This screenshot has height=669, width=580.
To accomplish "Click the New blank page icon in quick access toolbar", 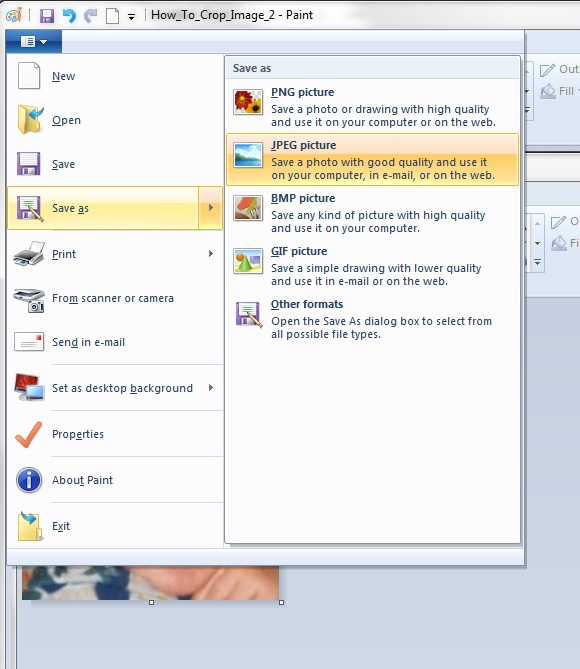I will pos(112,16).
